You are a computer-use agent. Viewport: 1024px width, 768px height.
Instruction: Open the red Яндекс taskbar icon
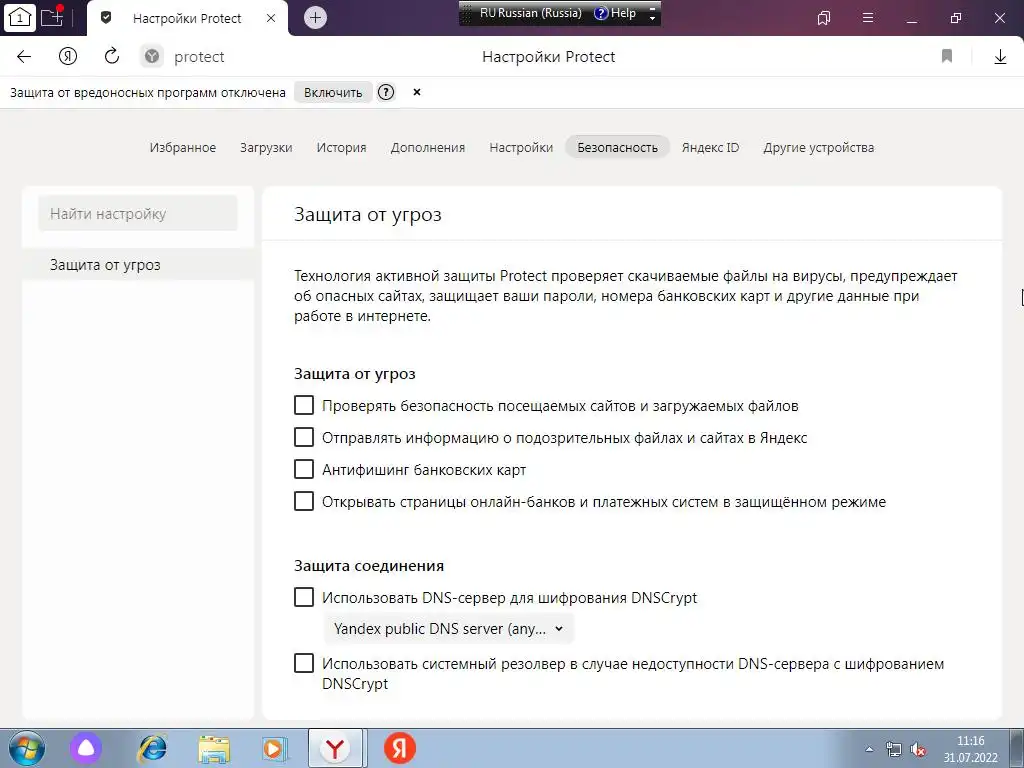click(400, 748)
